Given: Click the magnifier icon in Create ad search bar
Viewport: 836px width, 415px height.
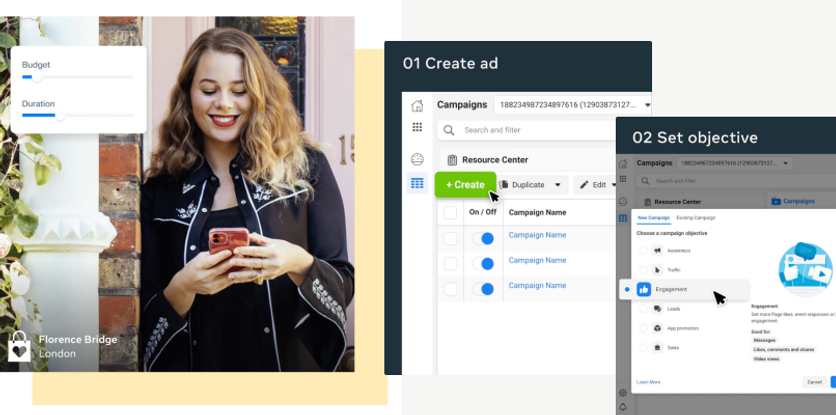Looking at the screenshot, I should [449, 130].
